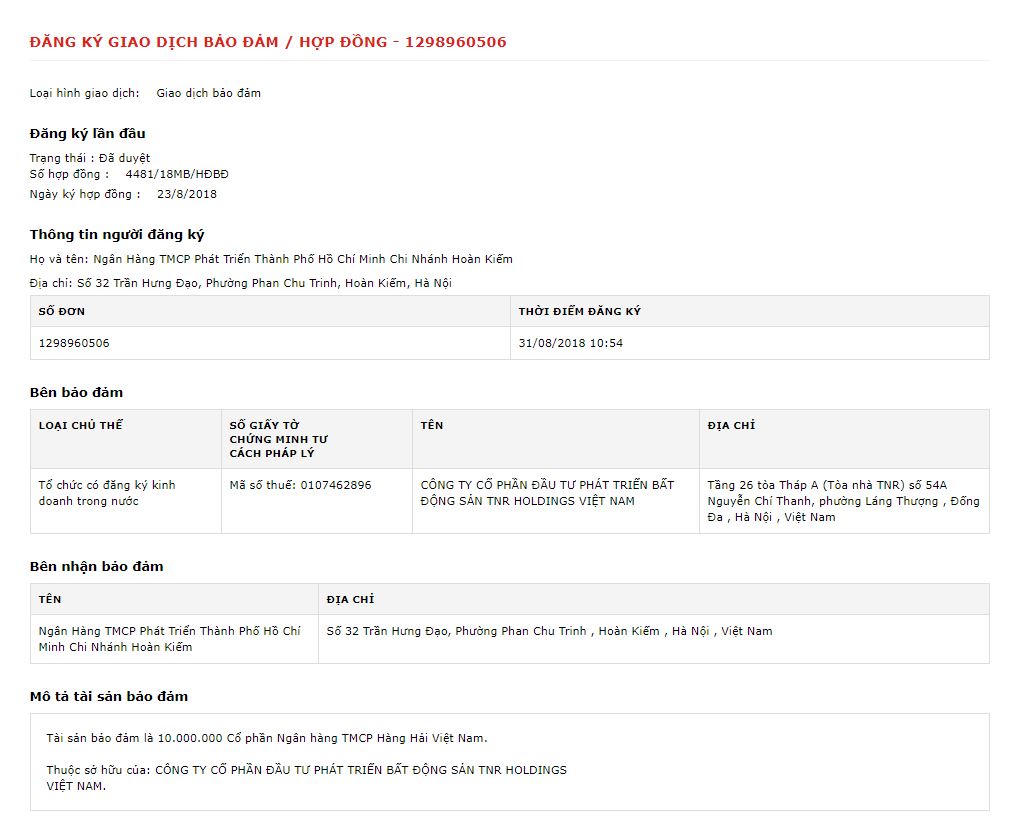
Task: Click the TNR Holdings company name in the table
Action: click(x=547, y=493)
